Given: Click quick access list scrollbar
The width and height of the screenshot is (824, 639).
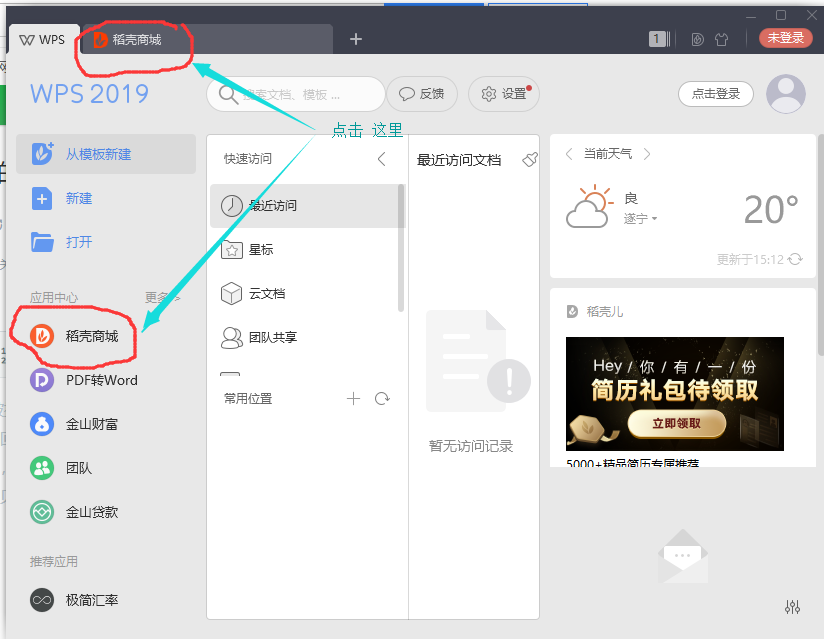Looking at the screenshot, I should [401, 248].
